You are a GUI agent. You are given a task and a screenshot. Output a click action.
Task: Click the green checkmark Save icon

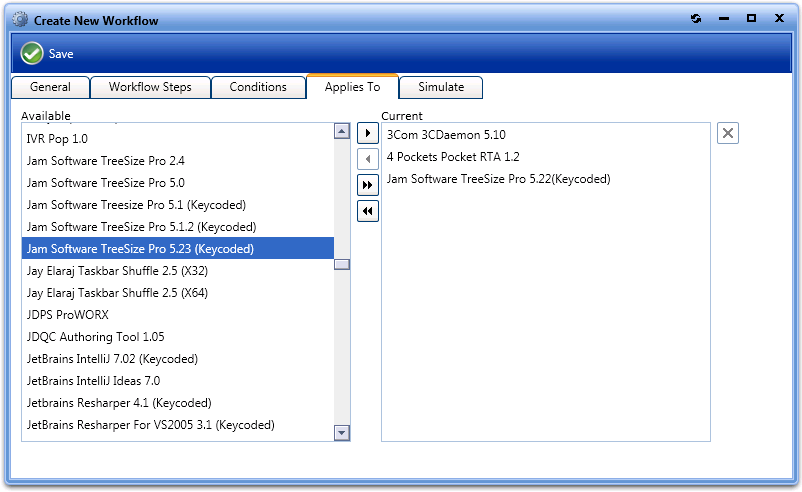tap(32, 53)
